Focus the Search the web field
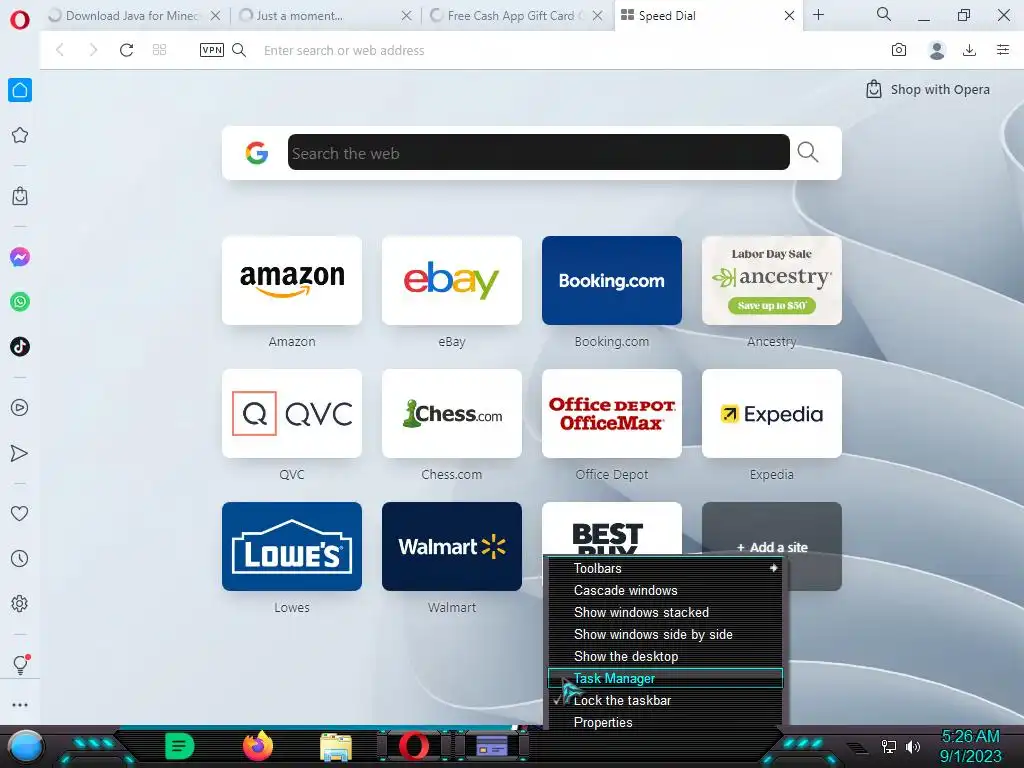1024x768 pixels. click(x=539, y=152)
